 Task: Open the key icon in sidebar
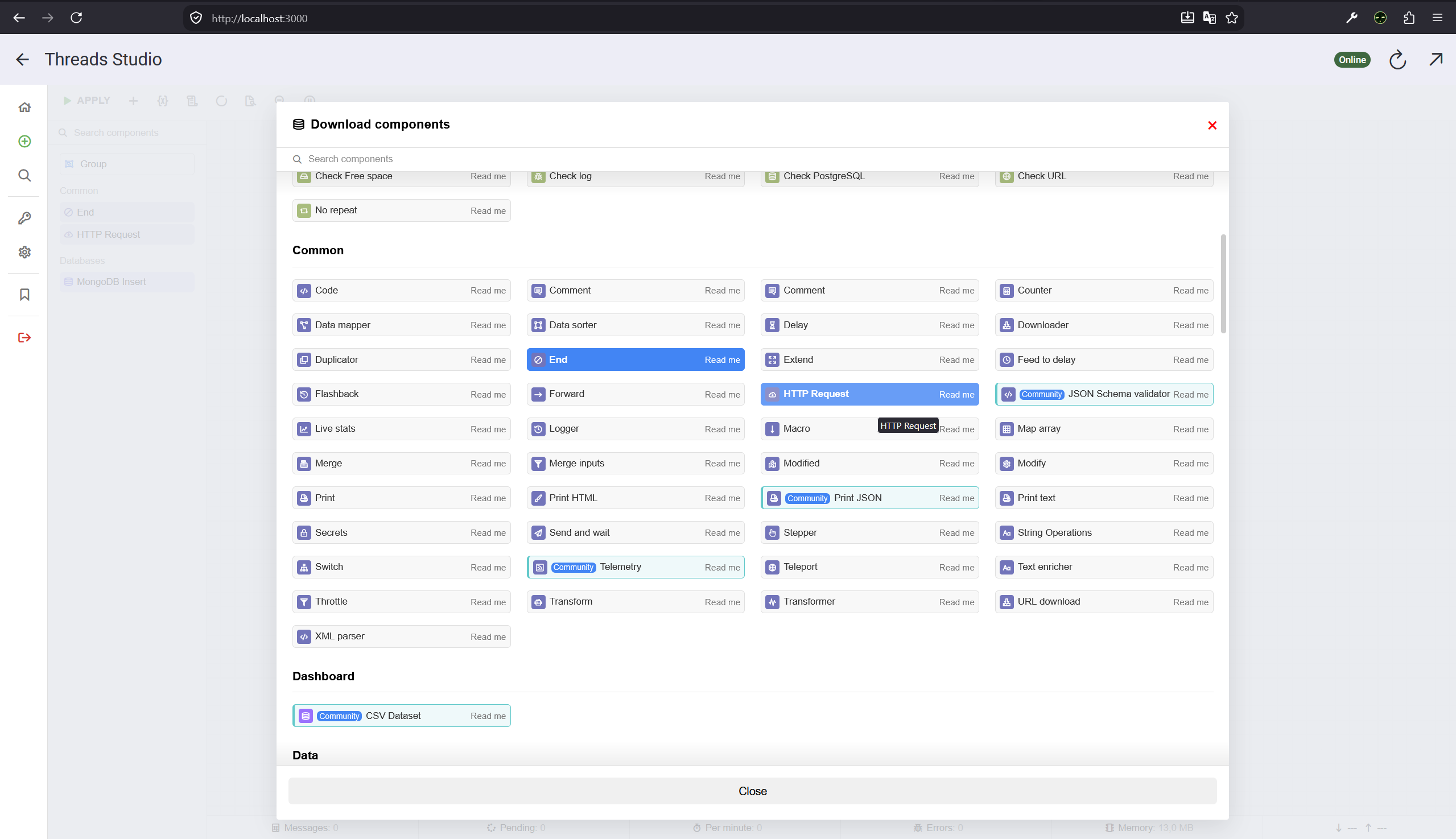24,218
